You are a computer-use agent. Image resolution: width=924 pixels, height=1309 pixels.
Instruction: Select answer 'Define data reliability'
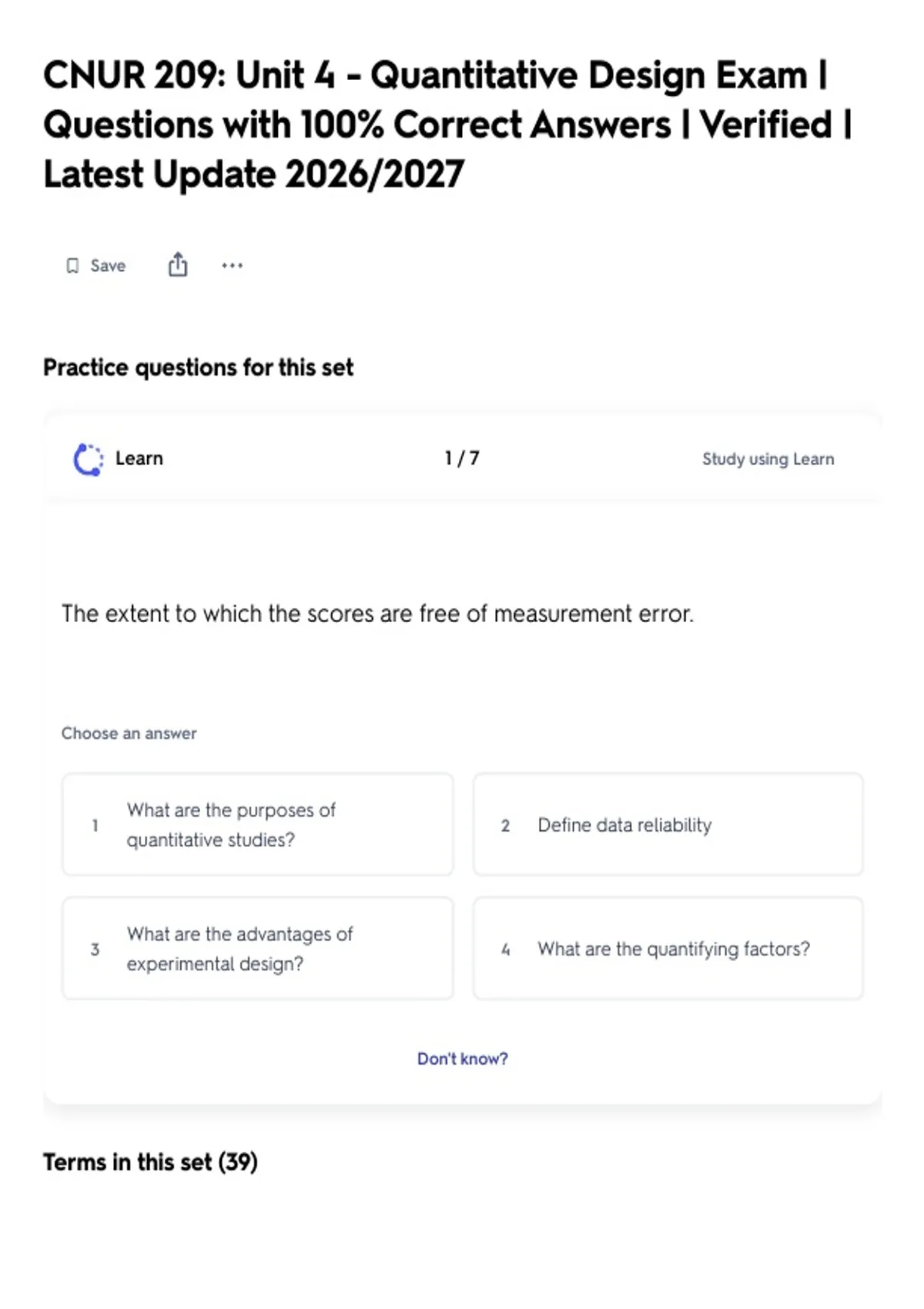click(668, 825)
